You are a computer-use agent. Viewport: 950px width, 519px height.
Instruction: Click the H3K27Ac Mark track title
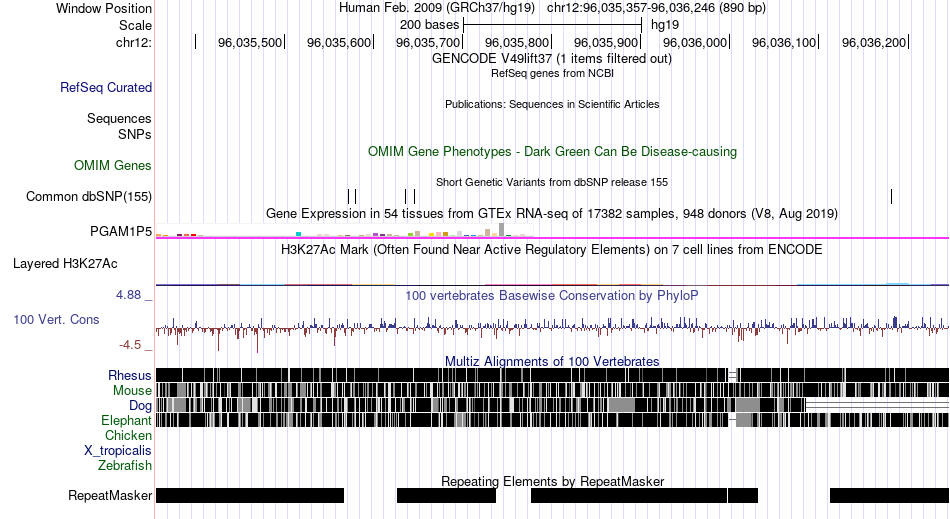(551, 250)
